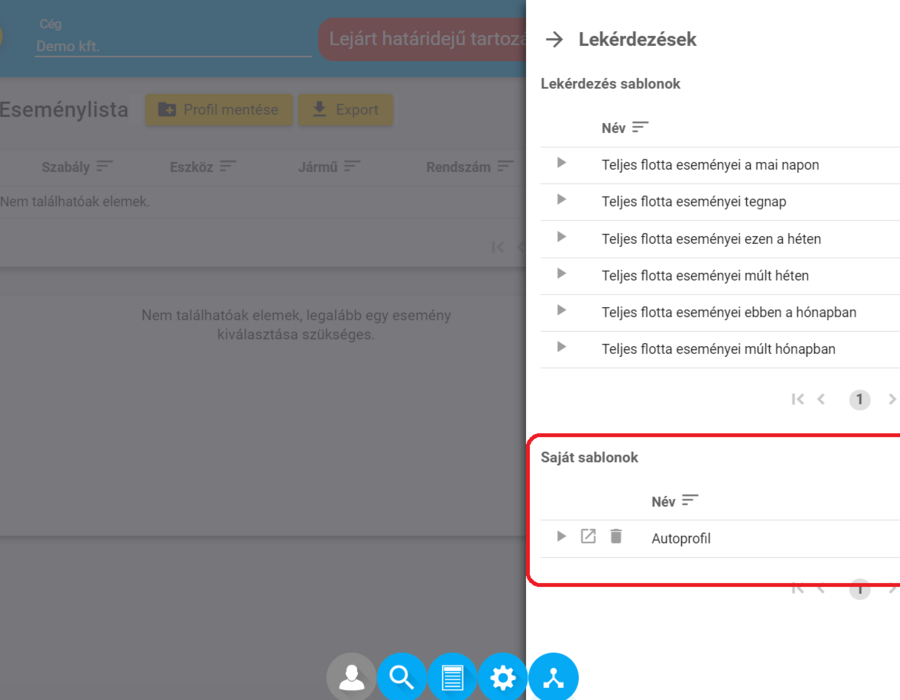Open the Lejárt határidejű tartozás alert
Viewport: 900px width, 700px height.
click(422, 39)
